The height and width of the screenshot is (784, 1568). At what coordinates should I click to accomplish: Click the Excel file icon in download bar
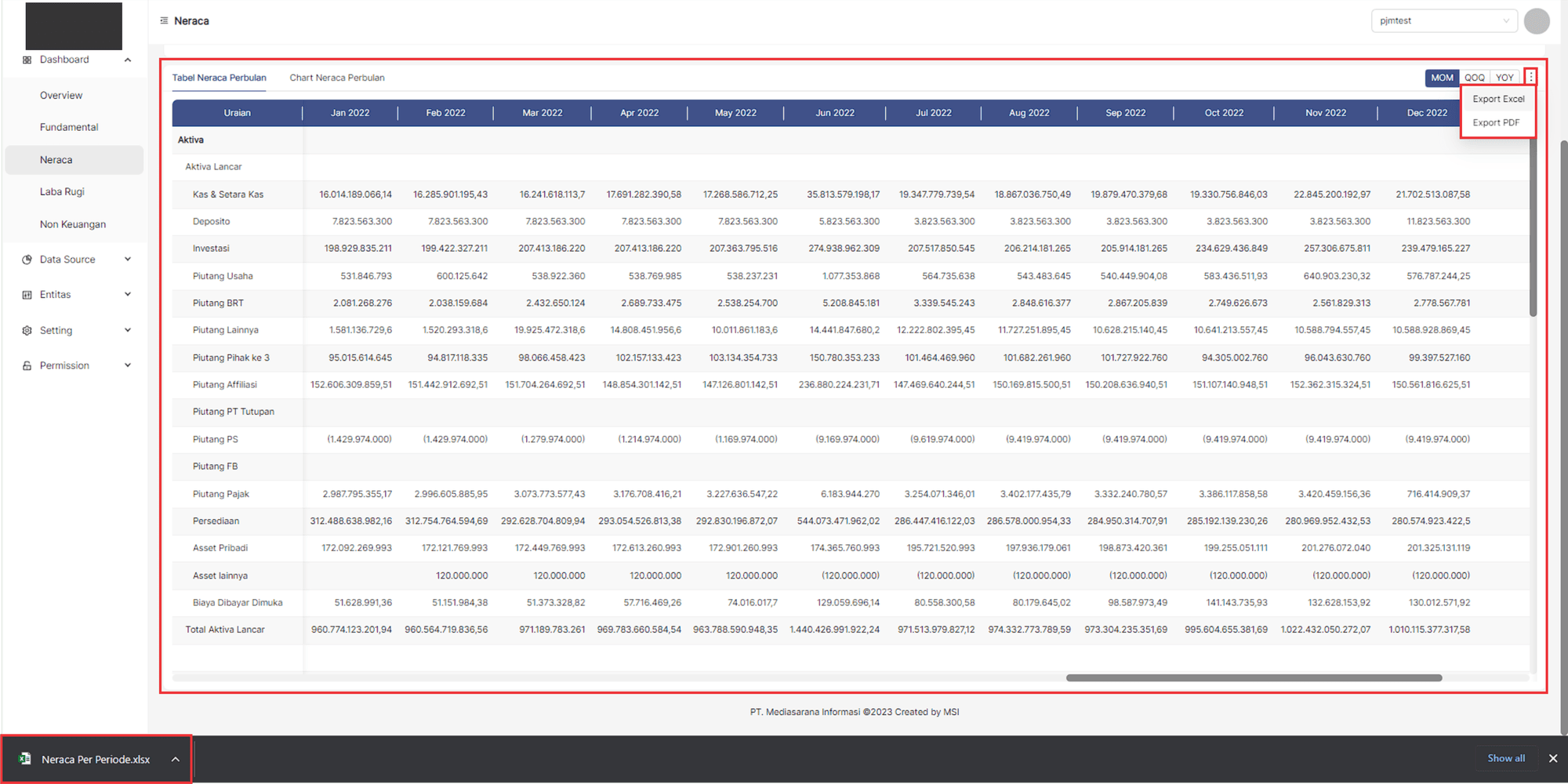tap(25, 758)
